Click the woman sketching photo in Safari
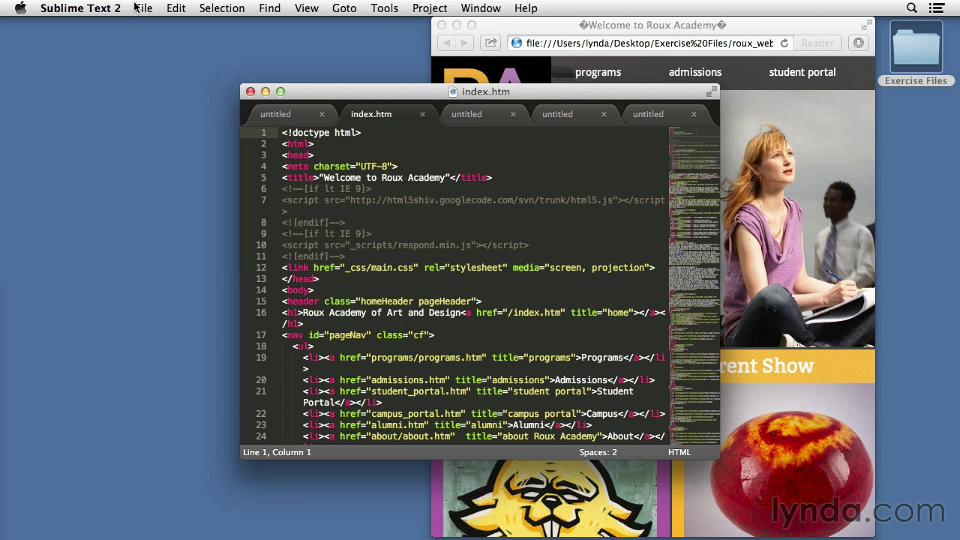Screen dimensions: 960x540 pos(798,219)
